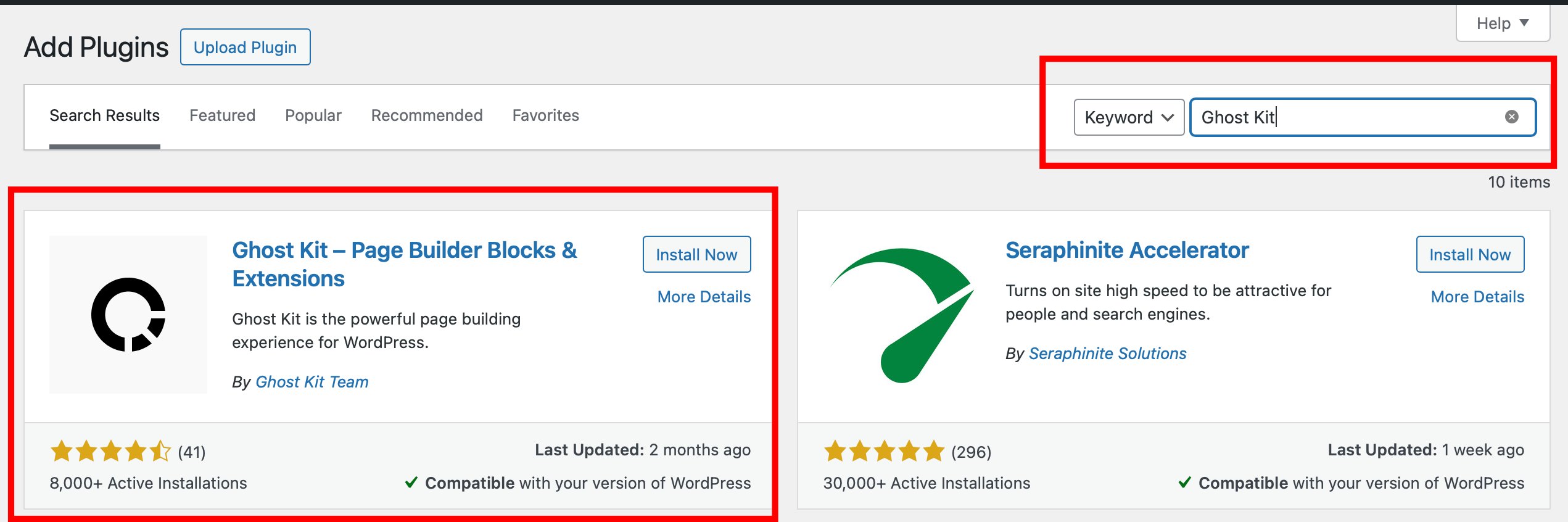Click the Upload Plugin button

point(245,47)
